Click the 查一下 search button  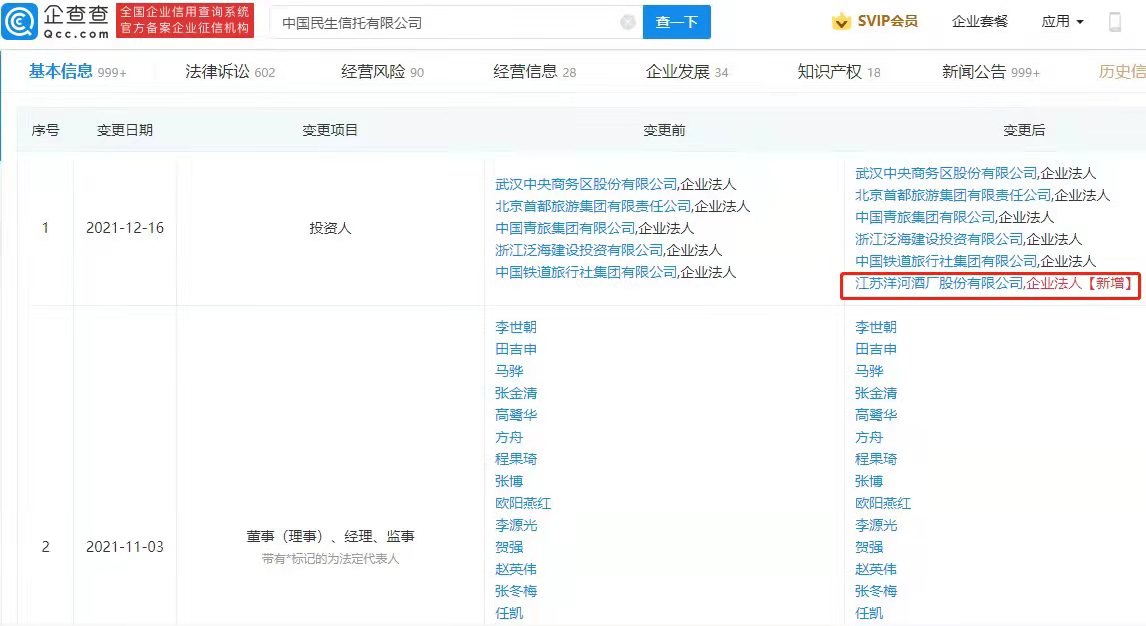click(676, 22)
